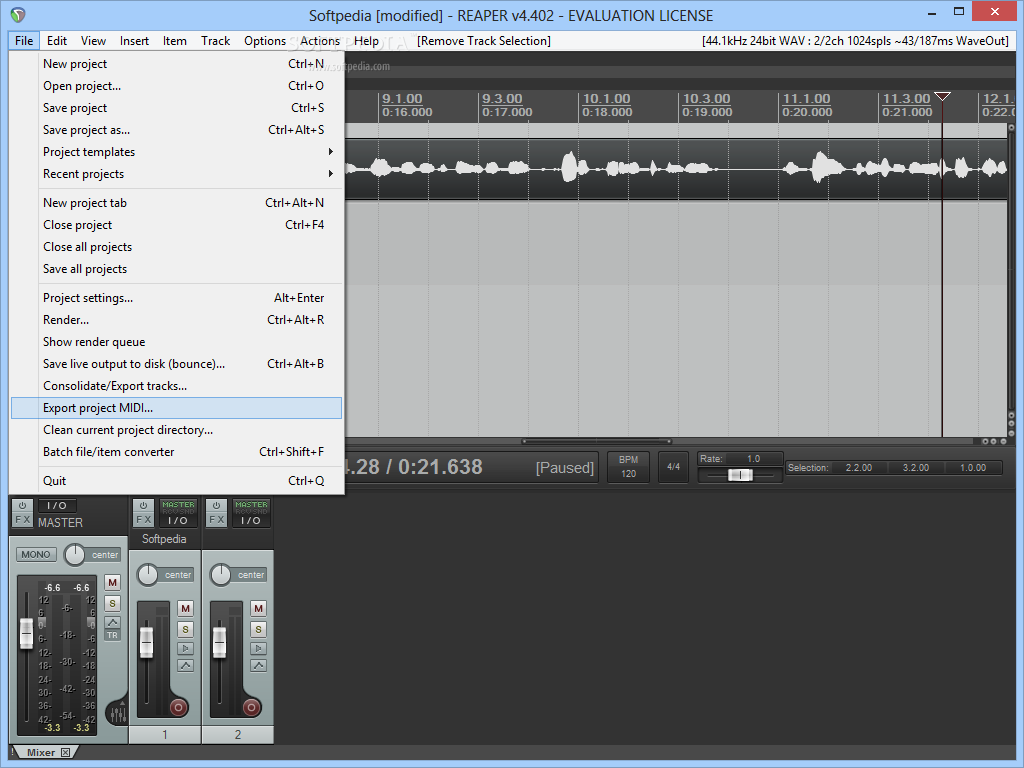The image size is (1024, 768).
Task: Open the MASTER track FX chain
Action: [22, 520]
